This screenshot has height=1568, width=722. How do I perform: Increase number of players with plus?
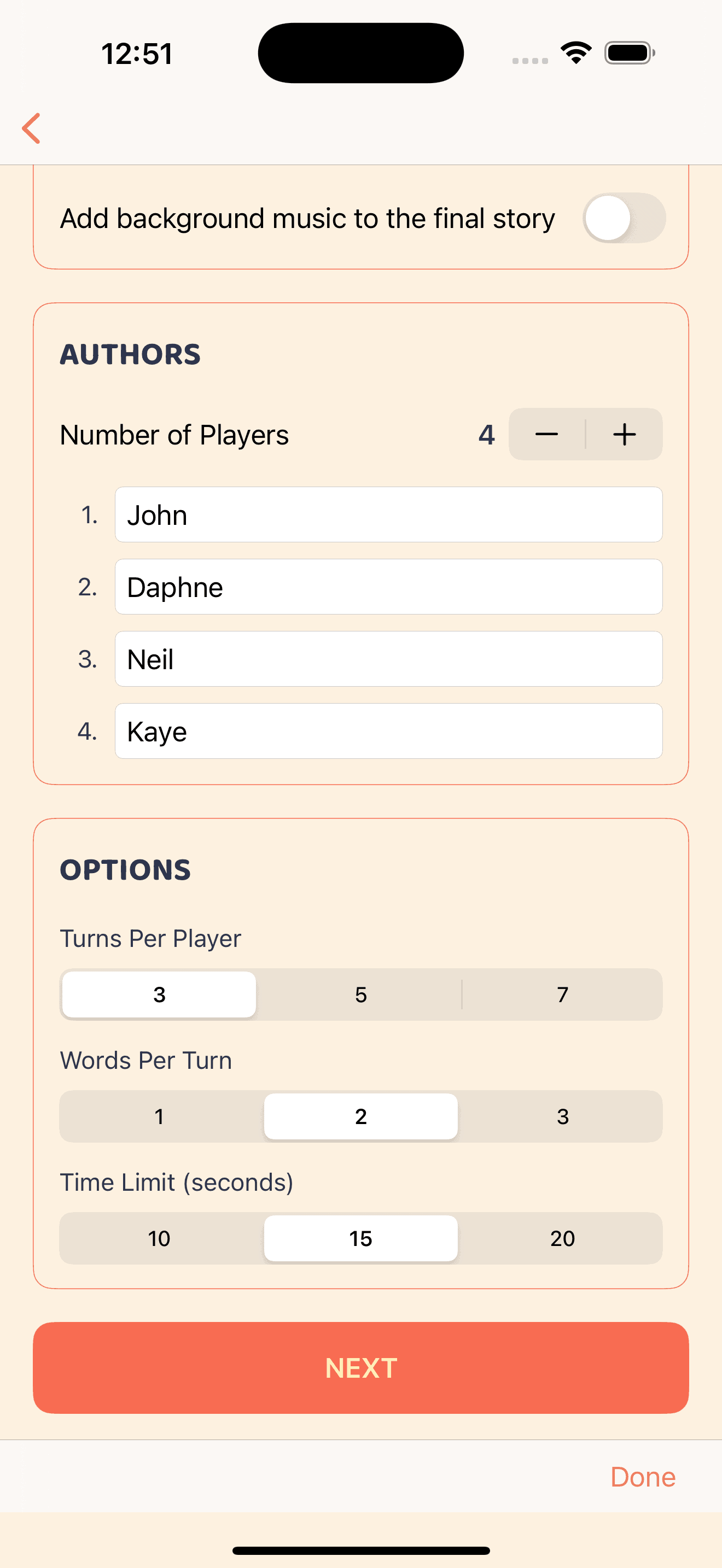click(624, 435)
